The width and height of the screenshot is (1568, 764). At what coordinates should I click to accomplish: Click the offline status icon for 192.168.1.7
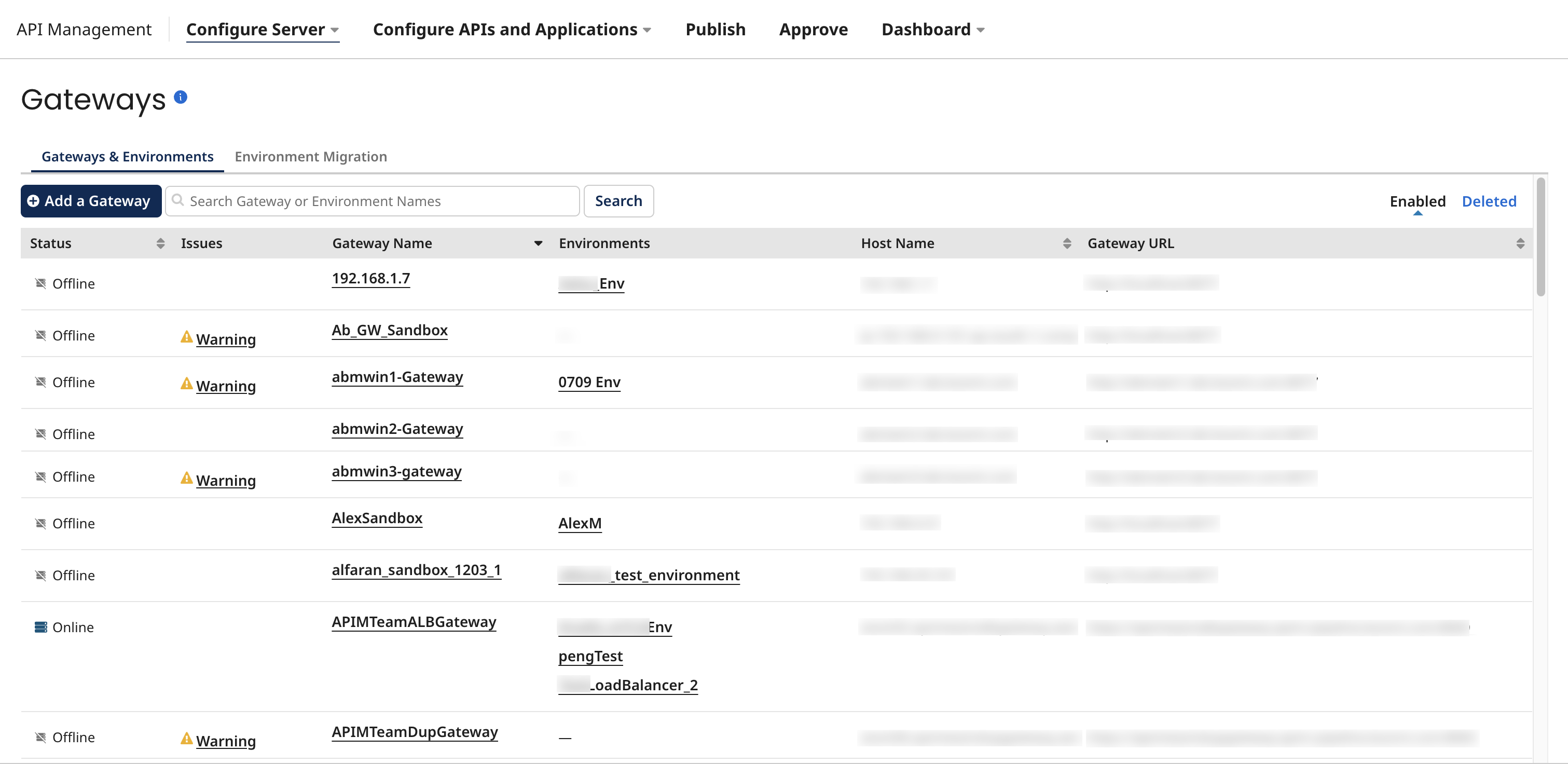pyautogui.click(x=40, y=283)
